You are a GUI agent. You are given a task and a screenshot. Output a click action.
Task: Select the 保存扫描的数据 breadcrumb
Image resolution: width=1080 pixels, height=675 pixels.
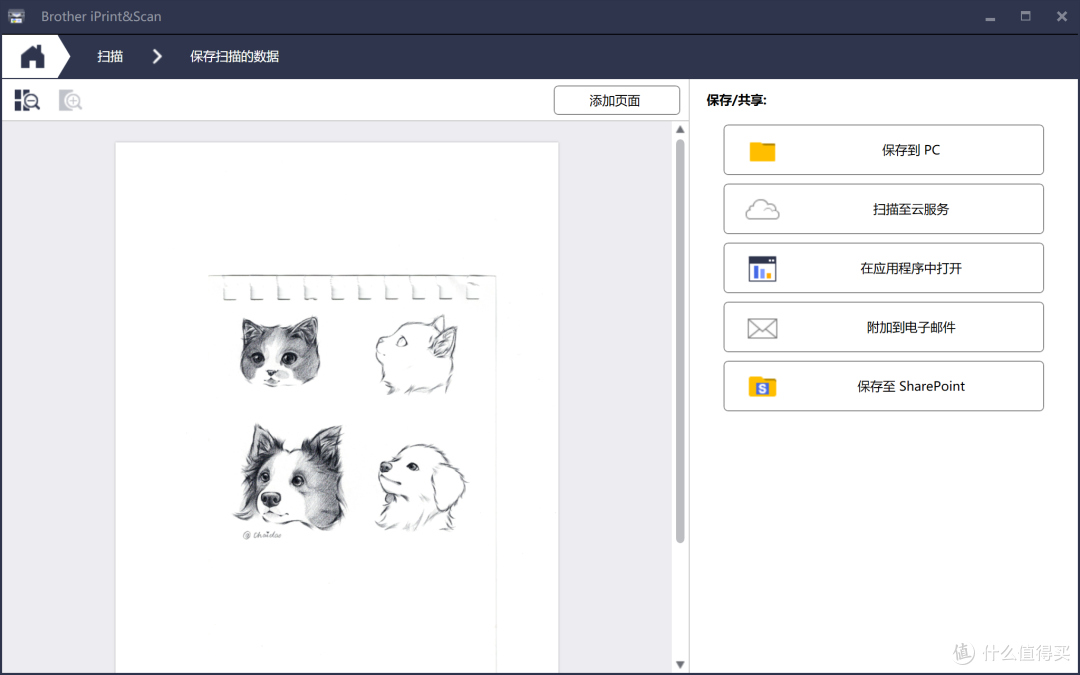(x=234, y=56)
